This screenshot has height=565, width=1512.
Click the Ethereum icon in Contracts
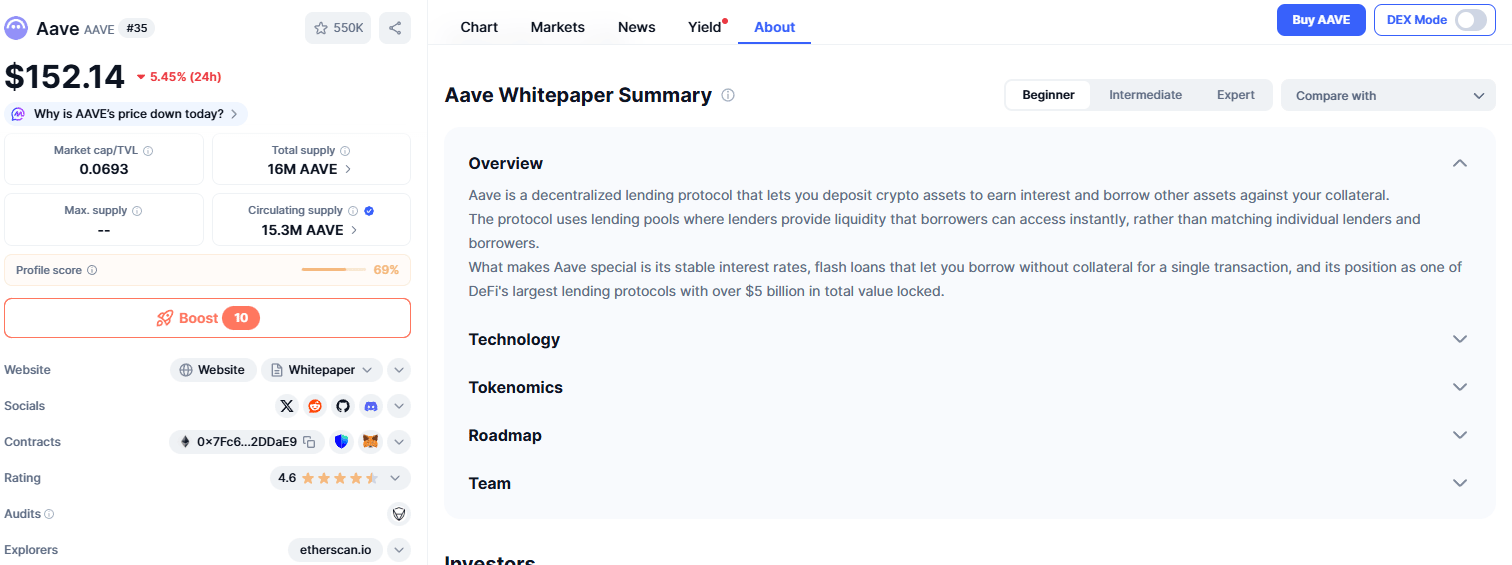(x=185, y=442)
